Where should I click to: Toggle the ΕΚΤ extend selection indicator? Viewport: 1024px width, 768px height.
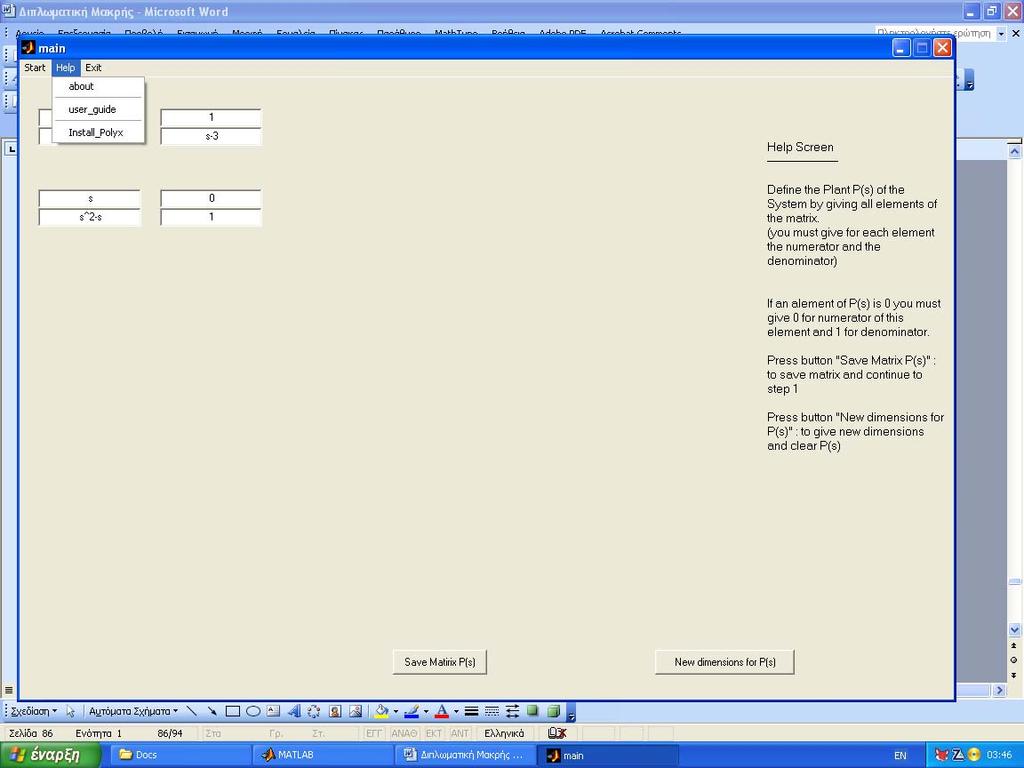pyautogui.click(x=434, y=733)
